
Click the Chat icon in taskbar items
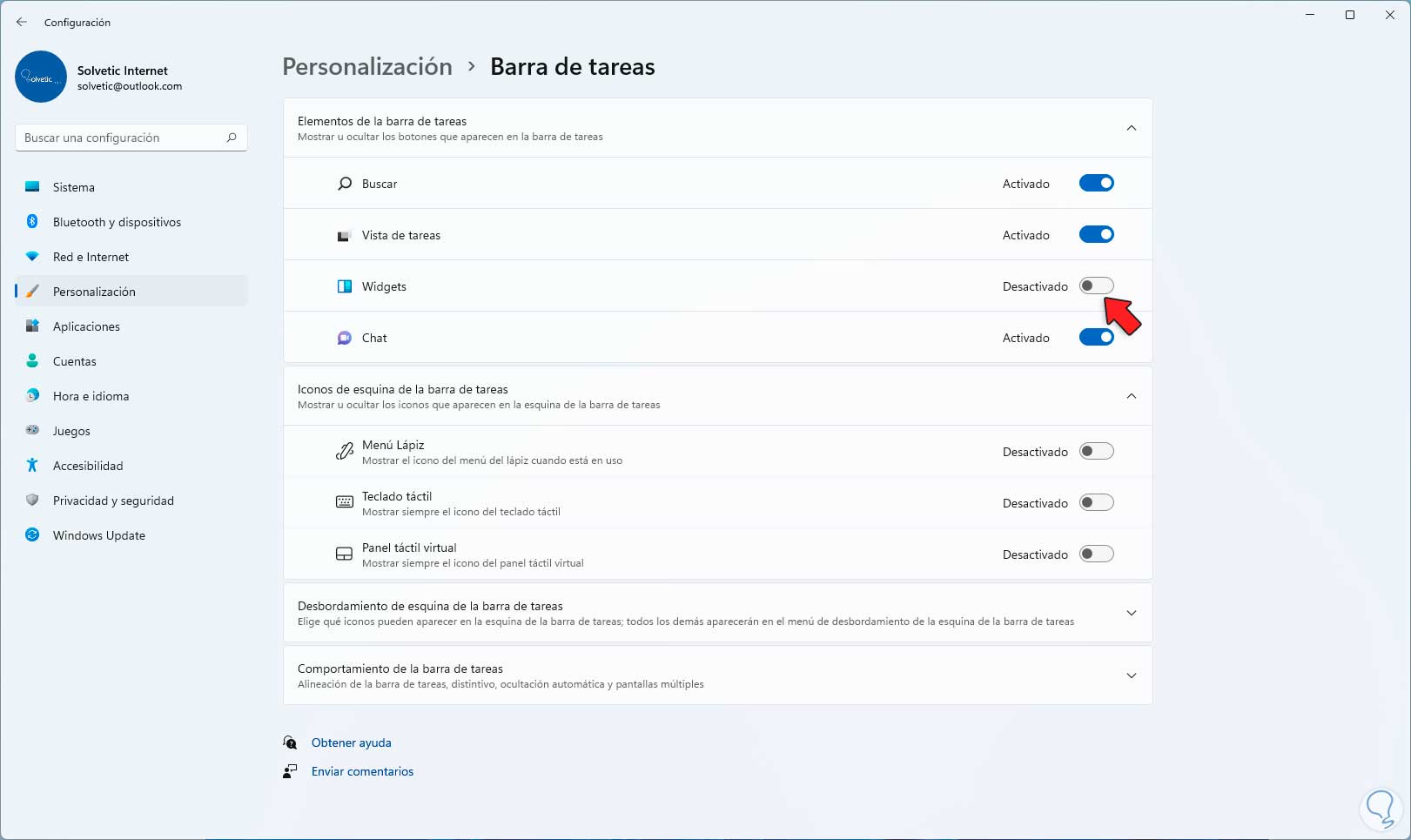point(345,338)
